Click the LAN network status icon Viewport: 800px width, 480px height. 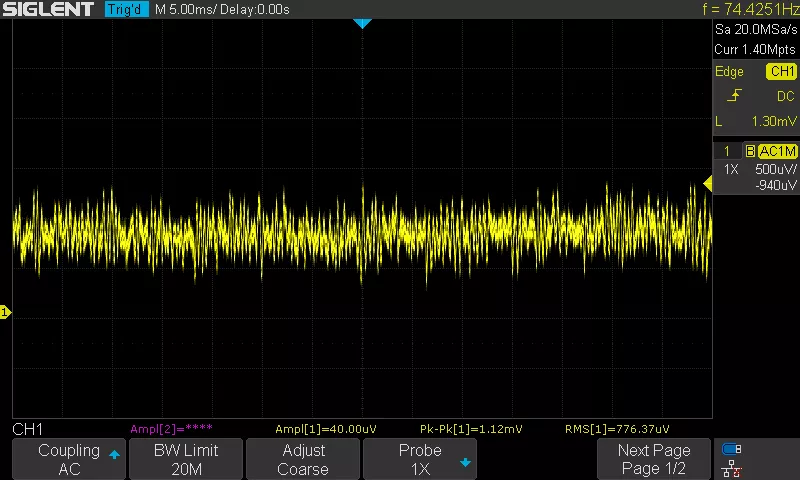point(731,467)
